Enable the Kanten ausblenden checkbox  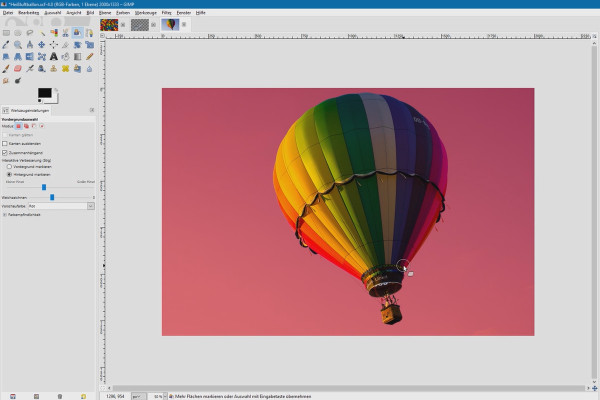5,144
